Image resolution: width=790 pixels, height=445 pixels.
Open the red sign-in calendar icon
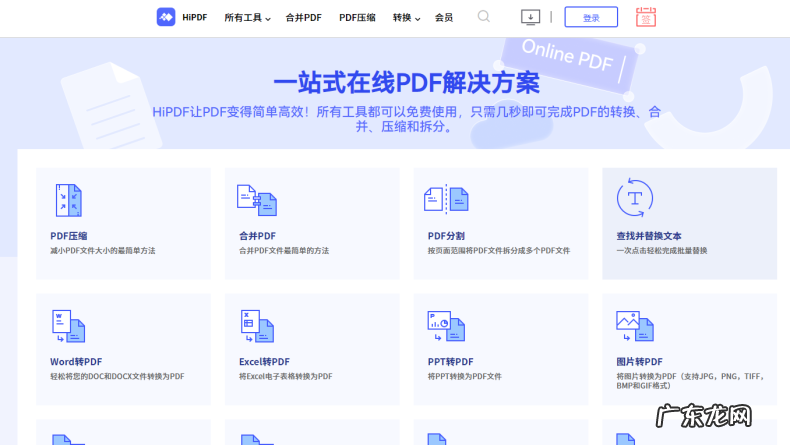coord(646,17)
